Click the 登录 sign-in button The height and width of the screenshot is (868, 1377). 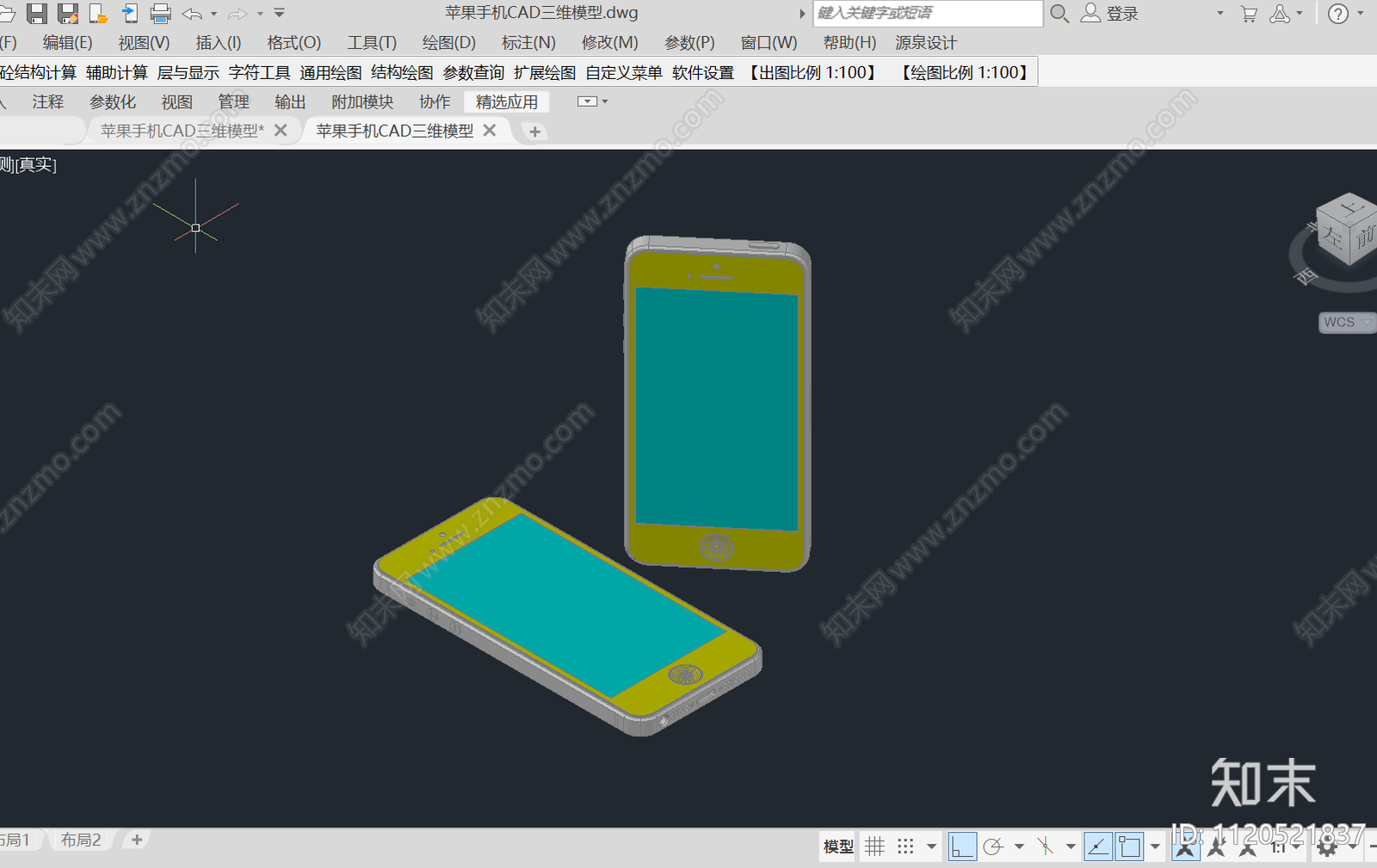tap(1110, 13)
